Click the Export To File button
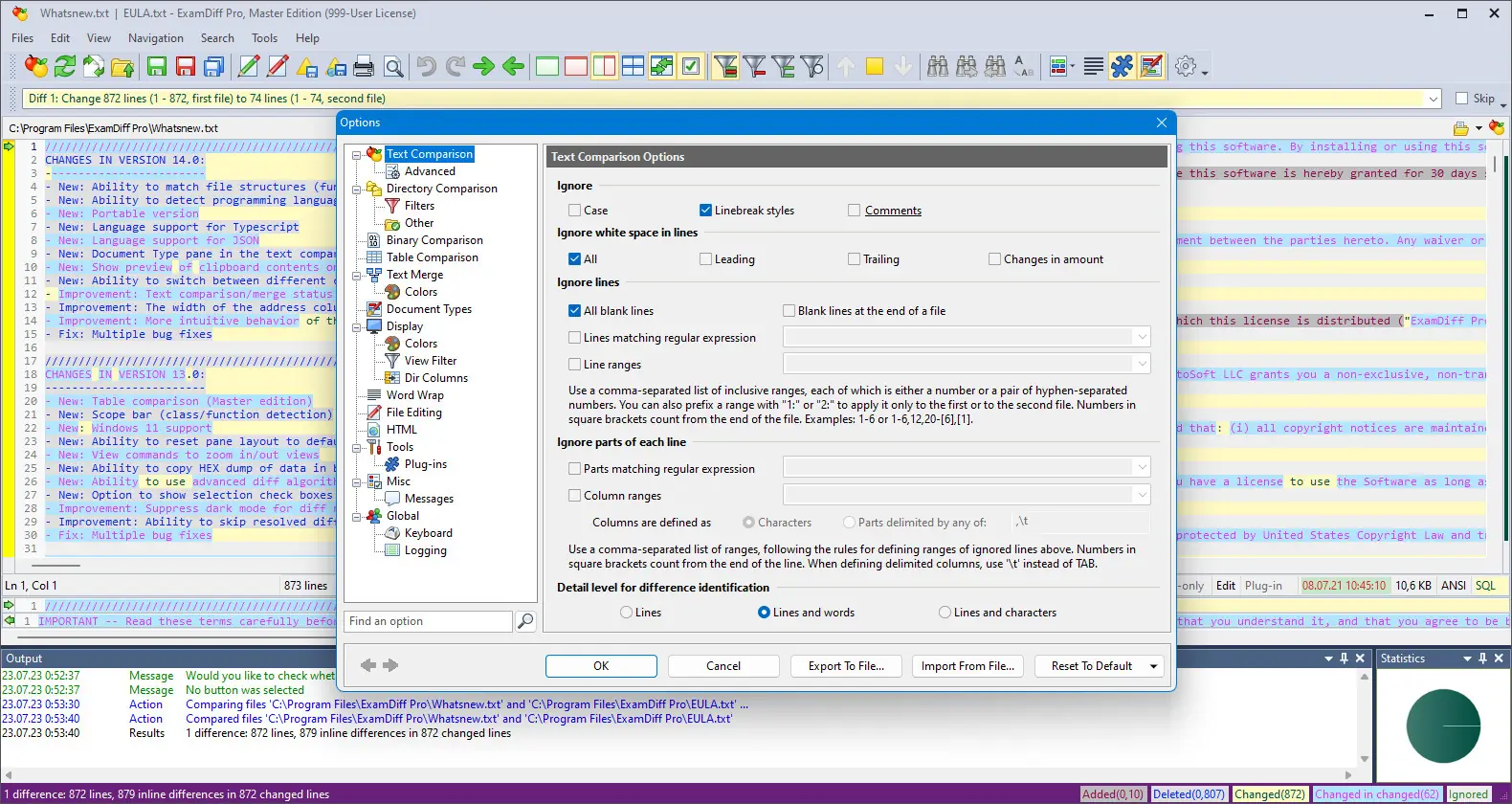 846,666
